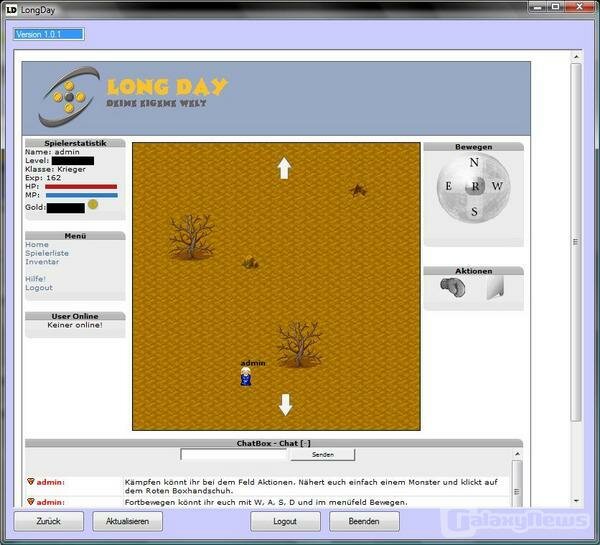Close the LongDay window
Viewport: 600px width, 545px height.
(x=579, y=7)
